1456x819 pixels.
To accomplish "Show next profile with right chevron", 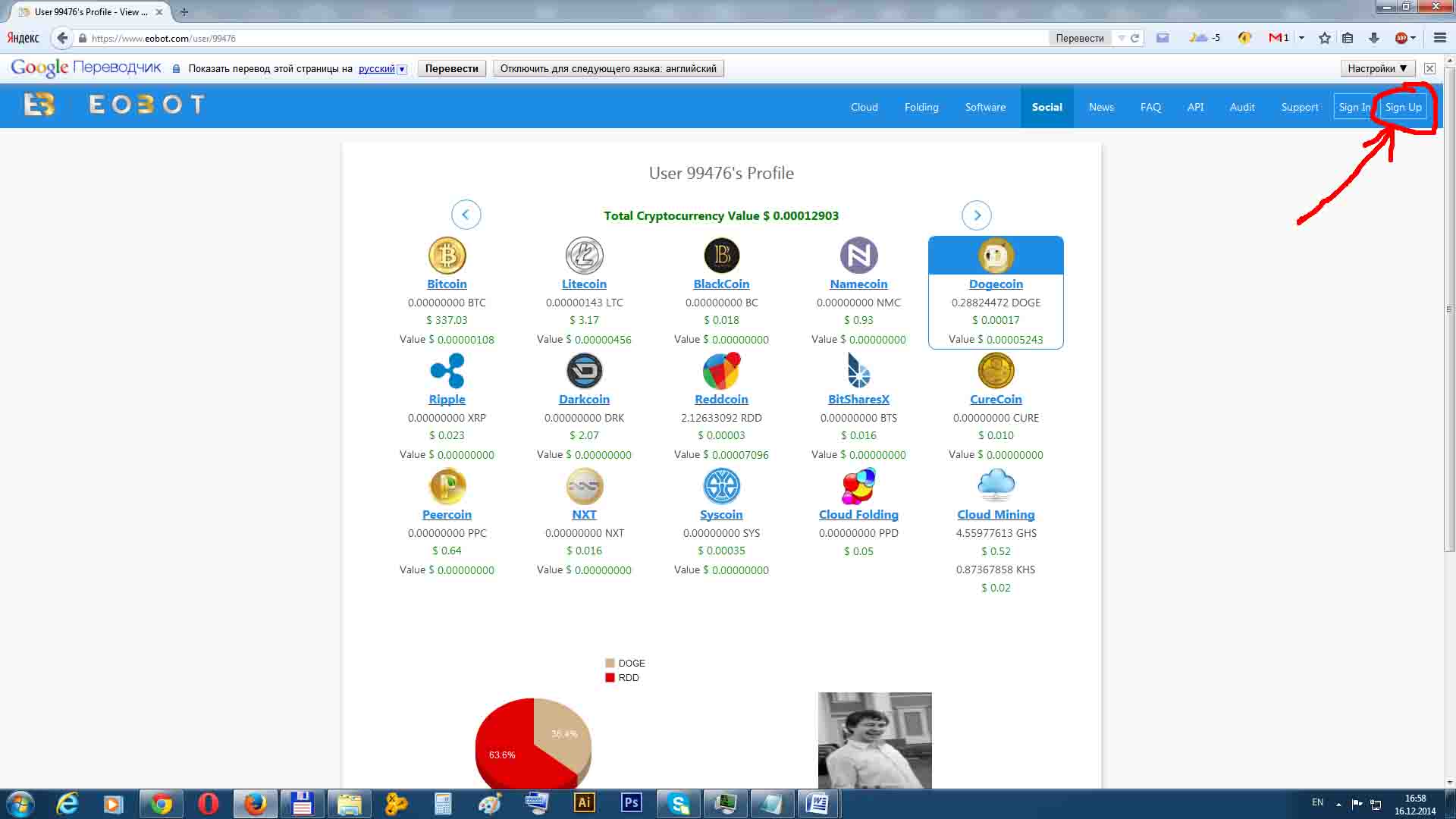I will click(977, 215).
